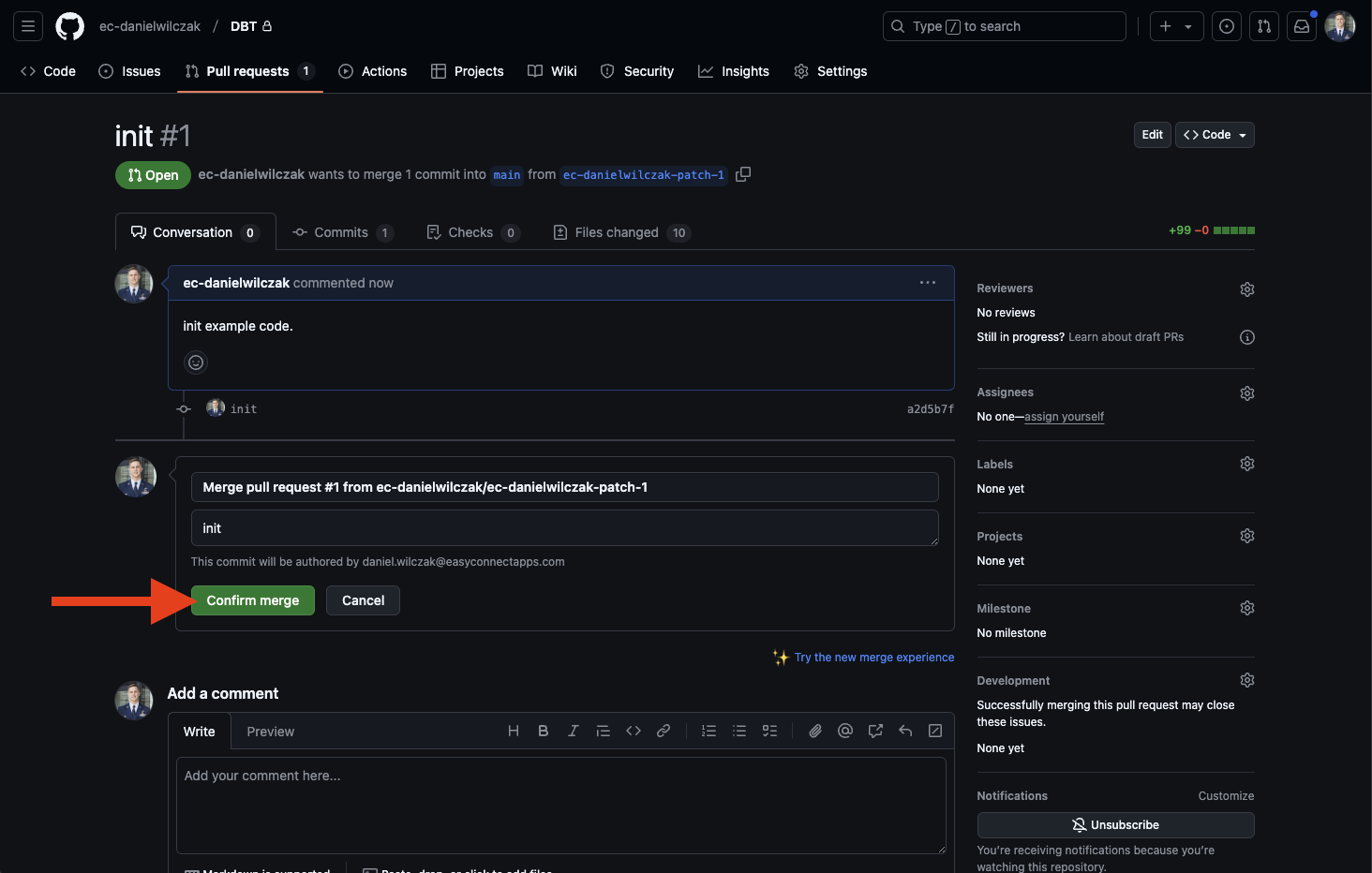1372x873 pixels.
Task: Cancel the merge
Action: point(363,600)
